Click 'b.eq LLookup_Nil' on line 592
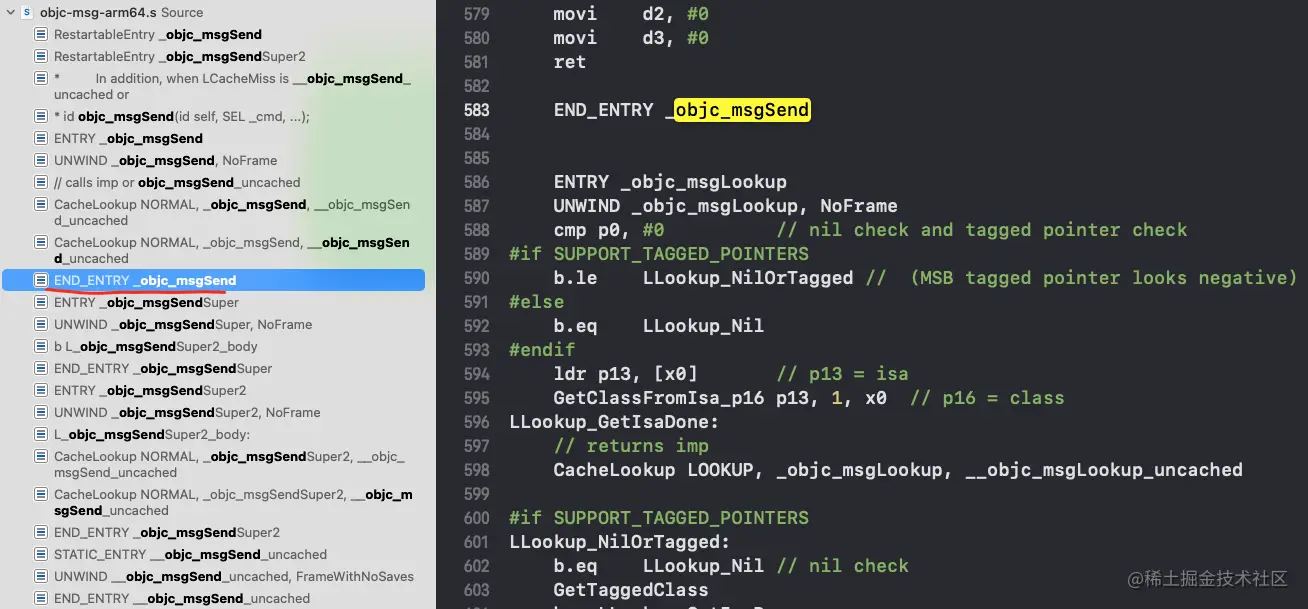 coord(659,326)
